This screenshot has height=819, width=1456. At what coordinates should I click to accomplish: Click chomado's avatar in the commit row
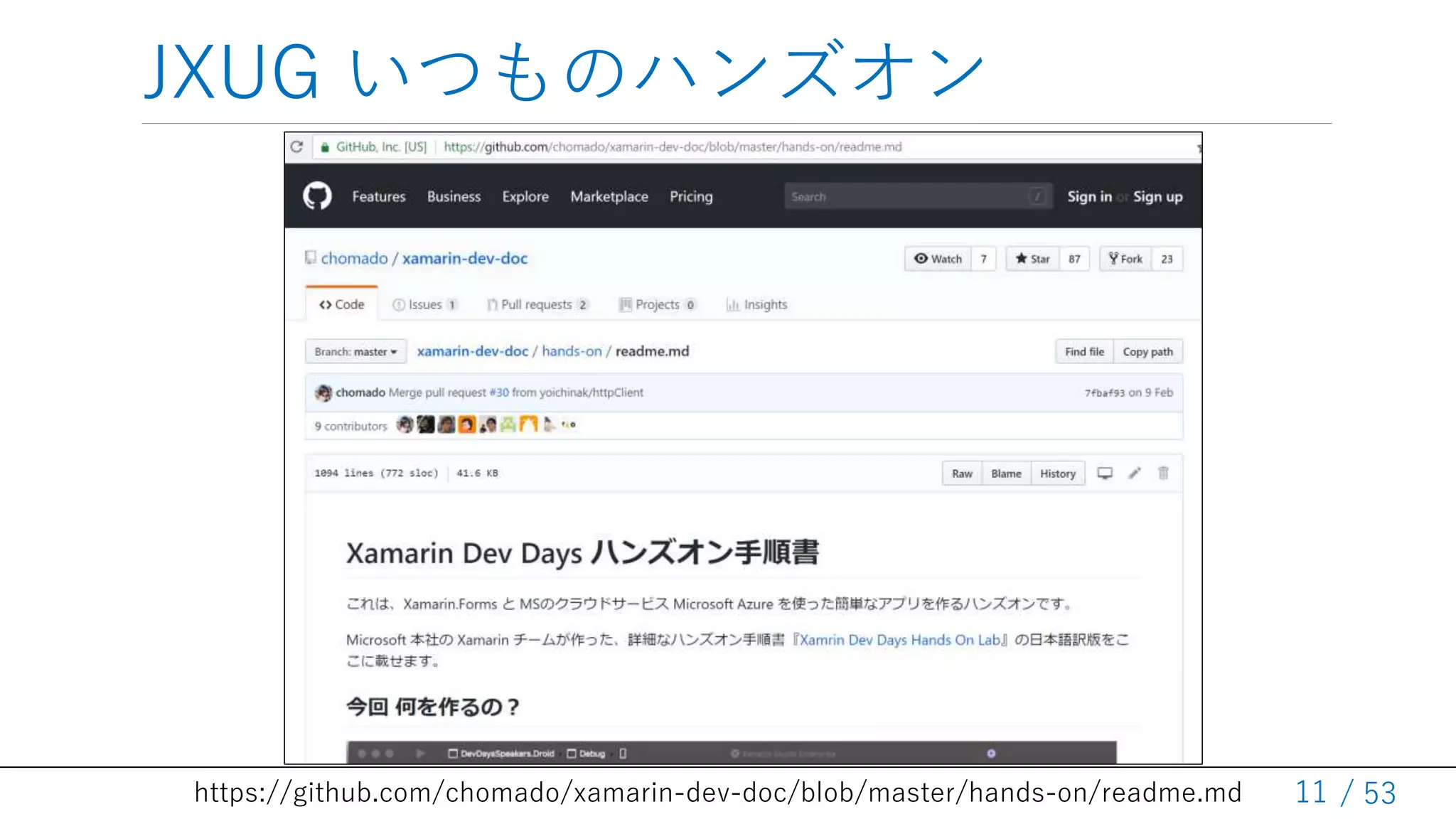(x=323, y=392)
